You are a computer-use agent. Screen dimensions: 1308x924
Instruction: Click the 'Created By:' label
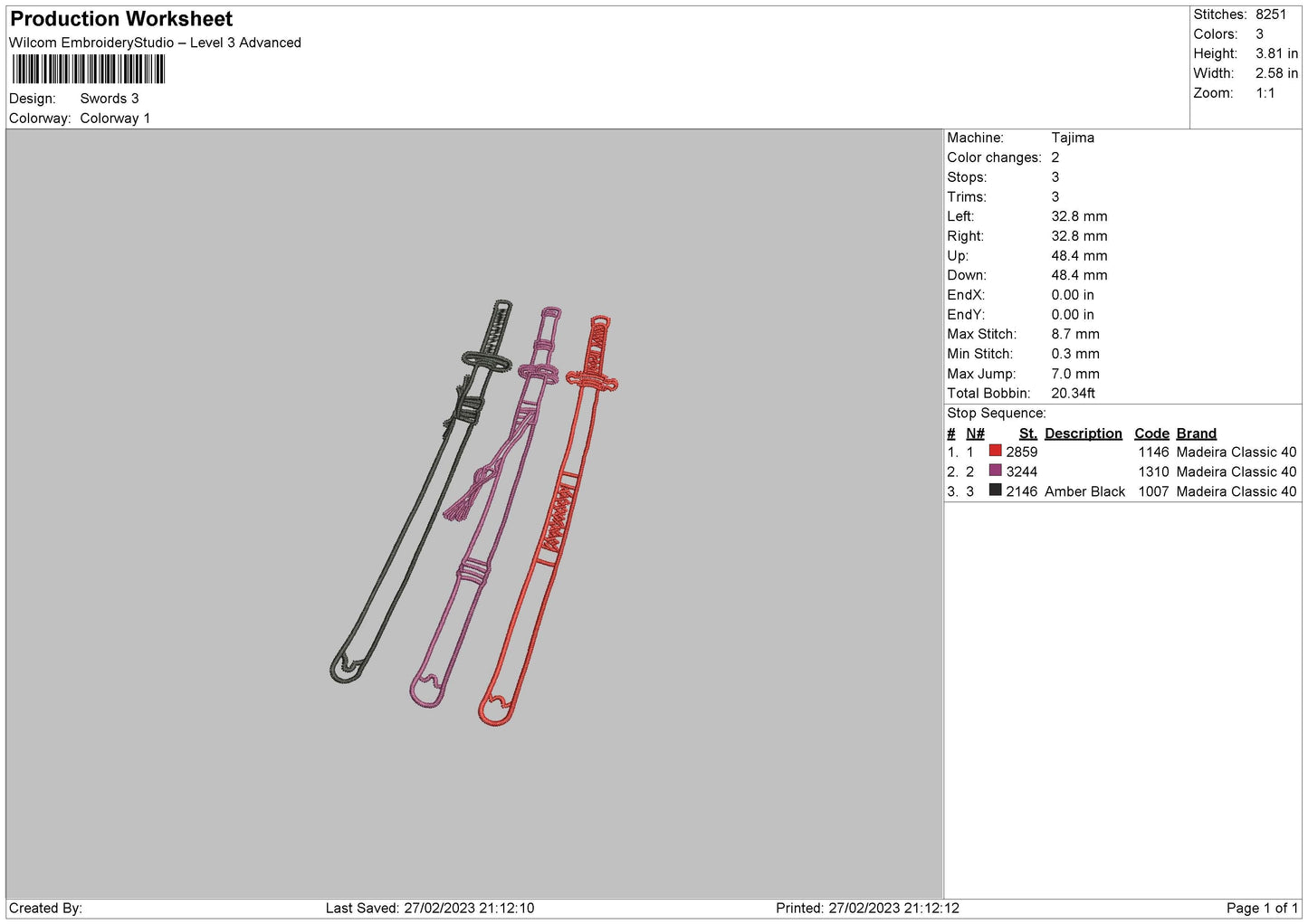coord(45,908)
